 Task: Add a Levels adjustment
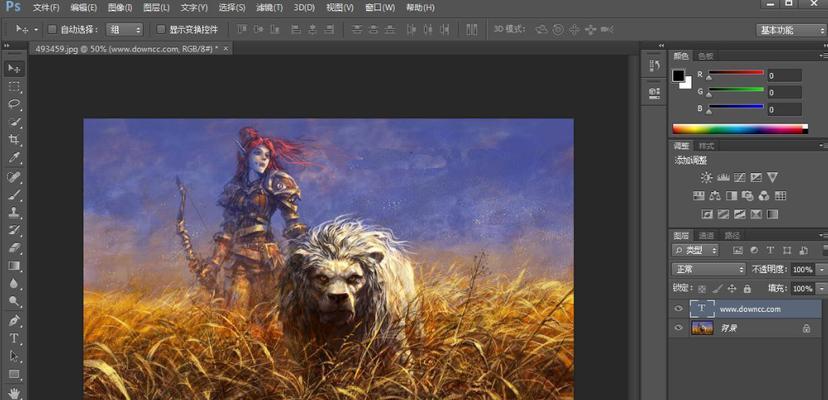point(723,178)
